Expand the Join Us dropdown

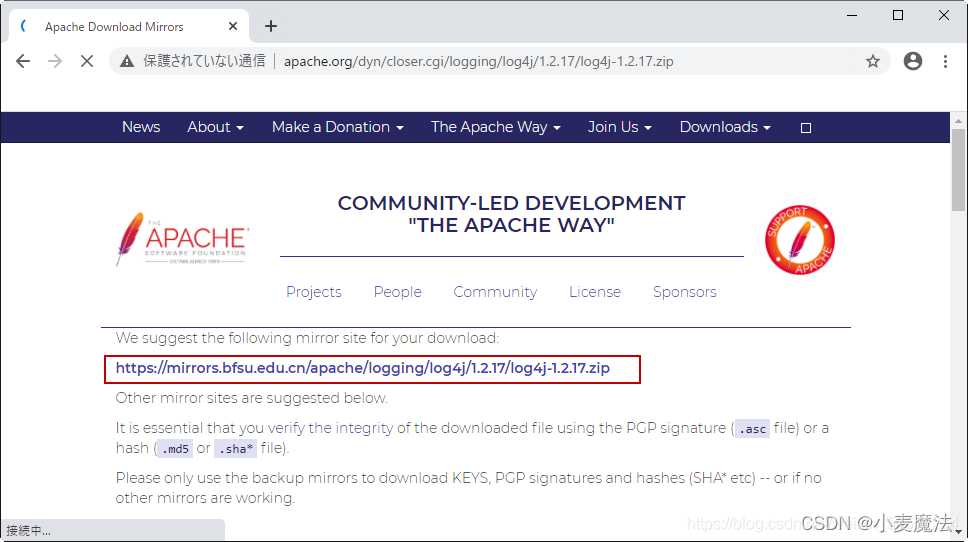coord(619,127)
